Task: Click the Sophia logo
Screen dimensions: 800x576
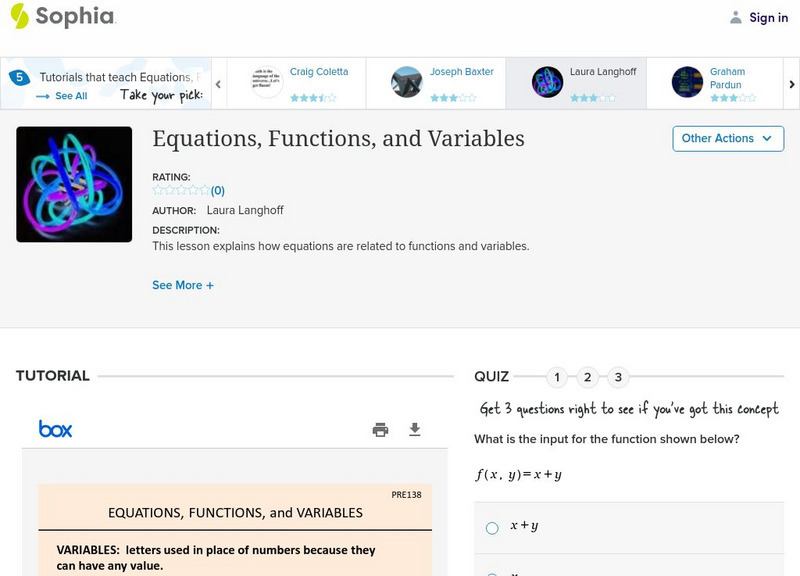Action: [x=62, y=17]
